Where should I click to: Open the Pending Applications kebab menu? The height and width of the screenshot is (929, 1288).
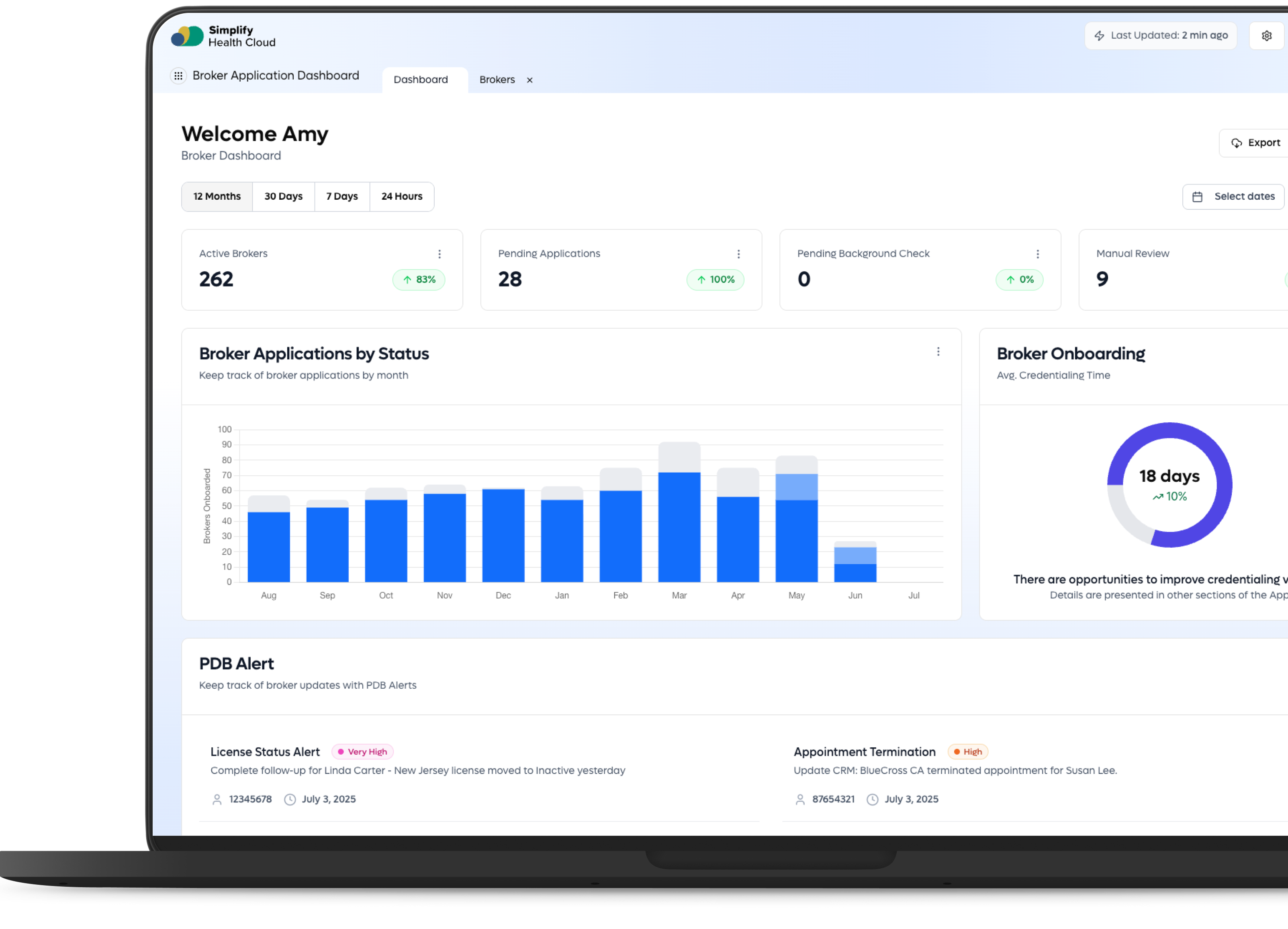(739, 254)
